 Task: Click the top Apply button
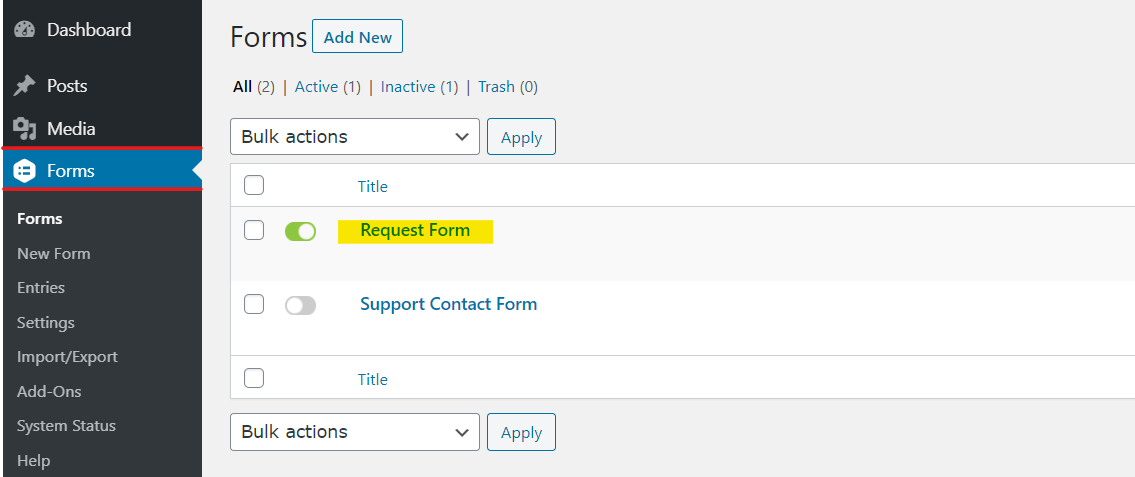click(521, 138)
